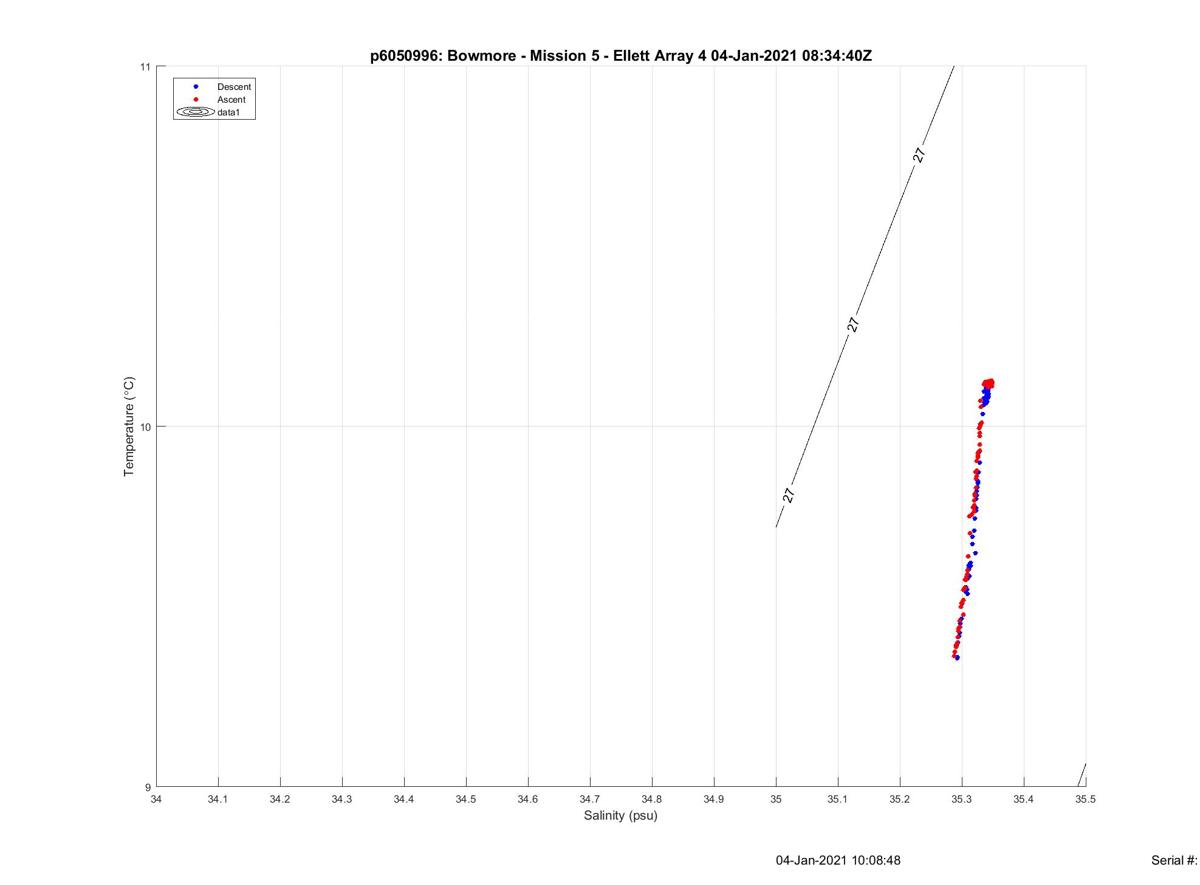Screen dimensions: 1200x885
Task: Click the x-axis tick label 34.4
Action: click(404, 799)
